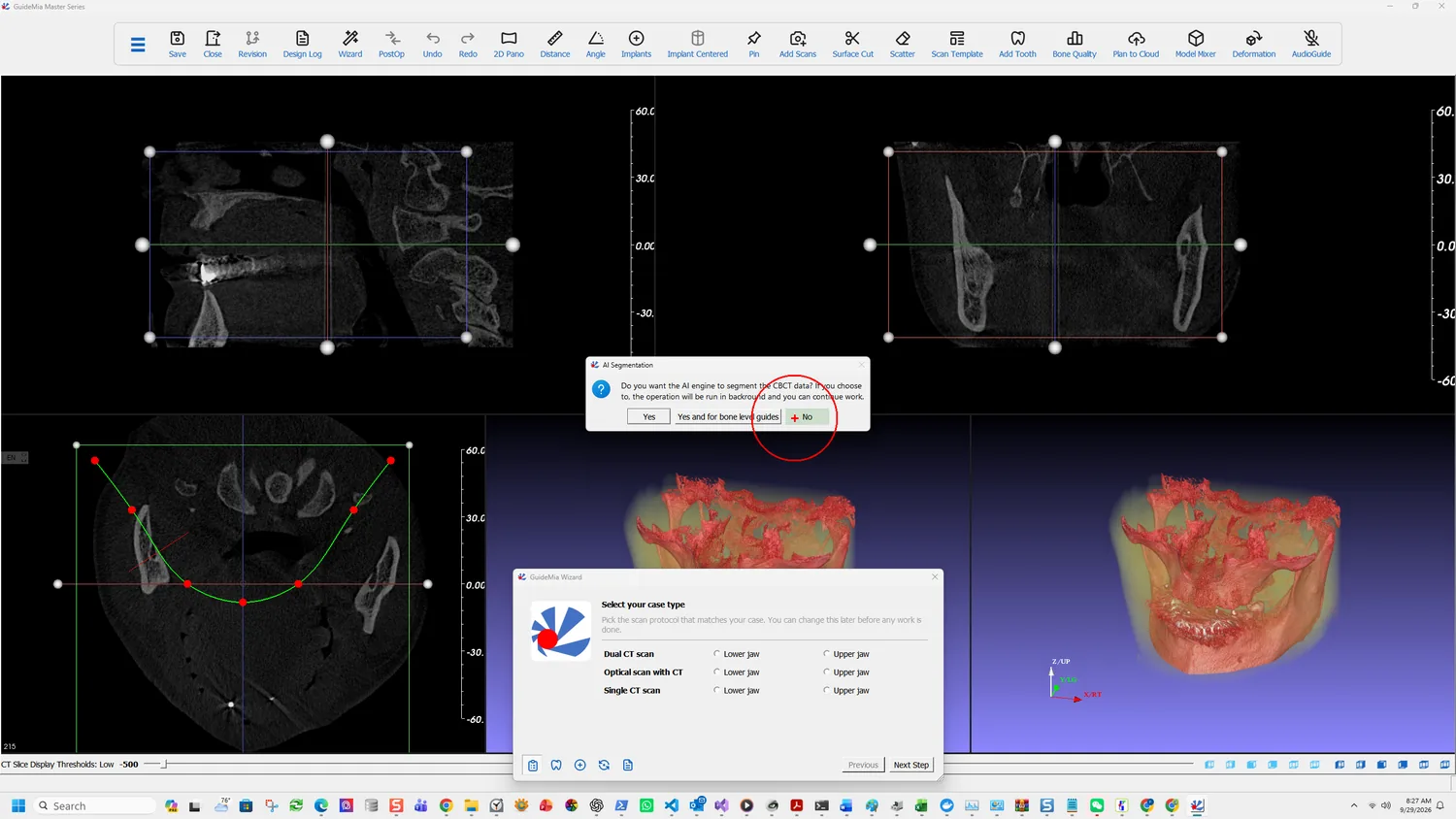1456x819 pixels.
Task: Select the Scatter tool
Action: click(903, 45)
